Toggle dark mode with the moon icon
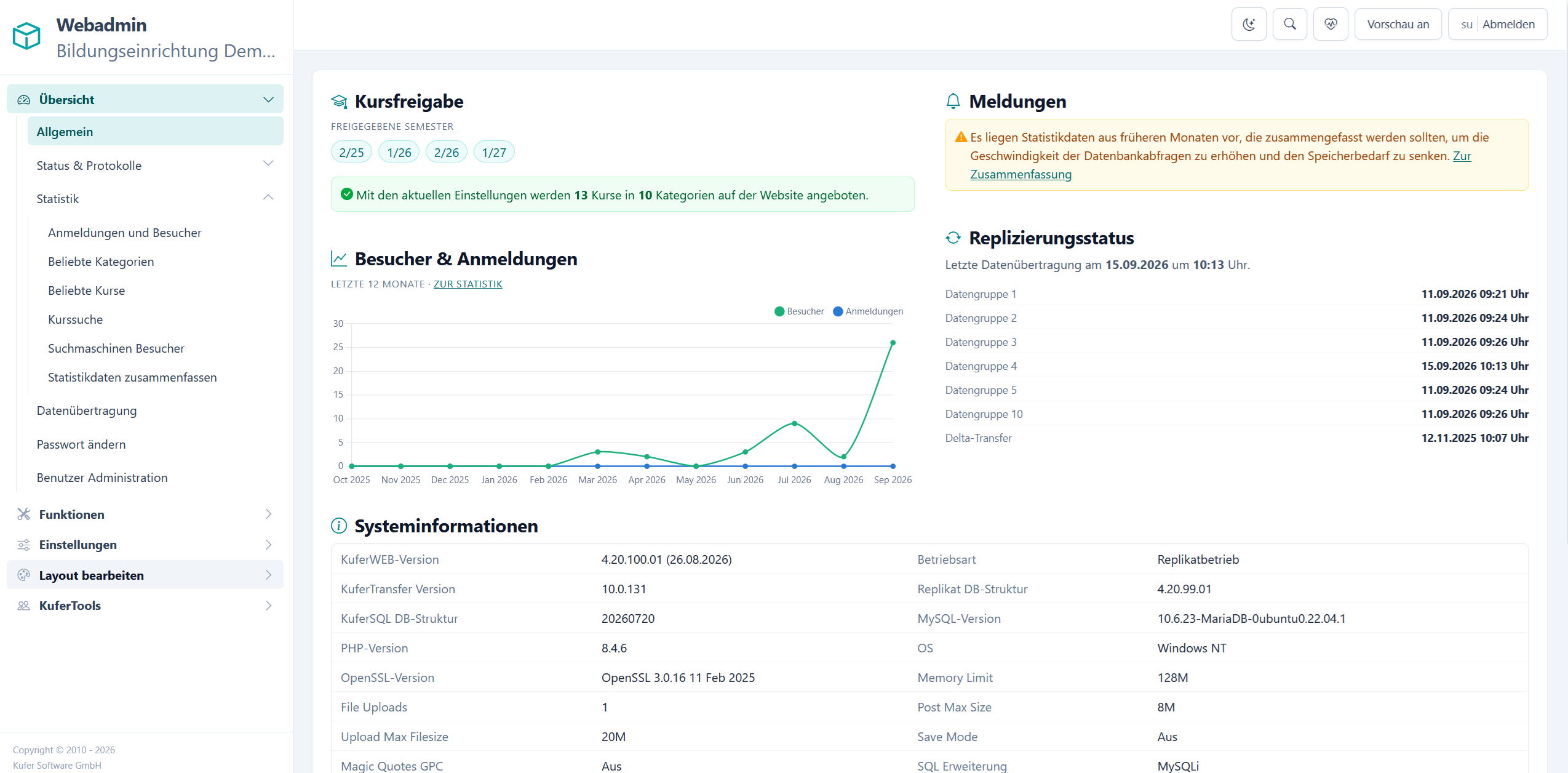The height and width of the screenshot is (773, 1568). click(x=1249, y=24)
